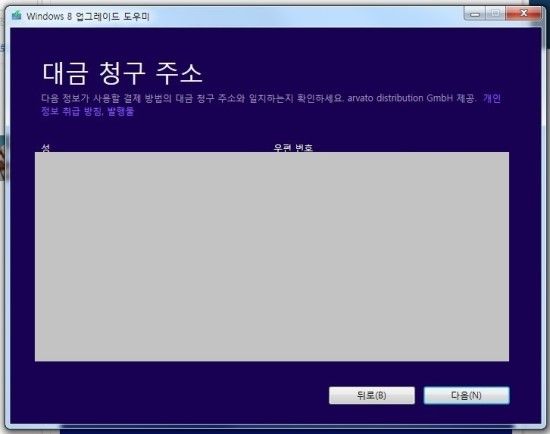Click the 다음(N) button to continue
This screenshot has height=434, width=550.
[x=467, y=395]
